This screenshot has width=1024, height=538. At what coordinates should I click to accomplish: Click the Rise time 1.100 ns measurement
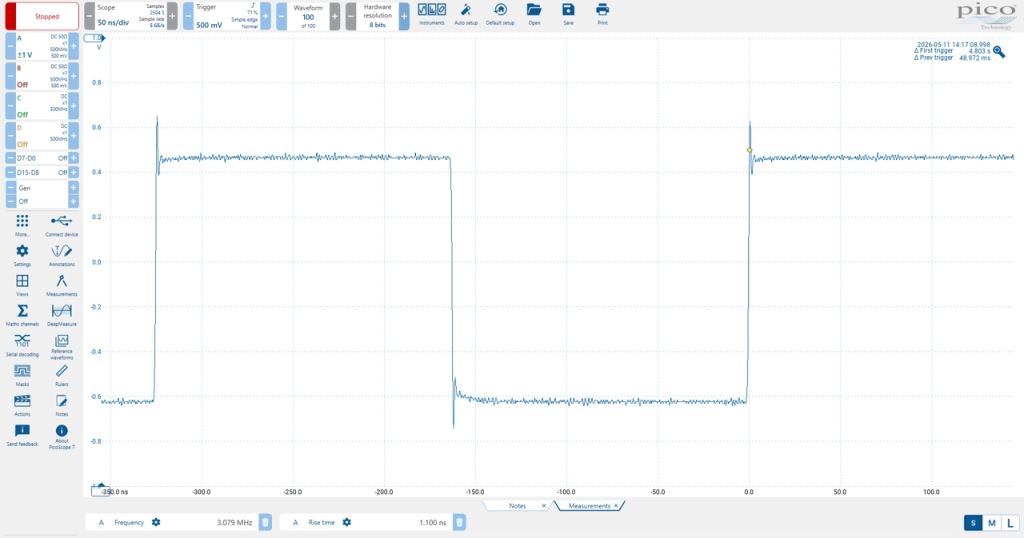tap(366, 522)
